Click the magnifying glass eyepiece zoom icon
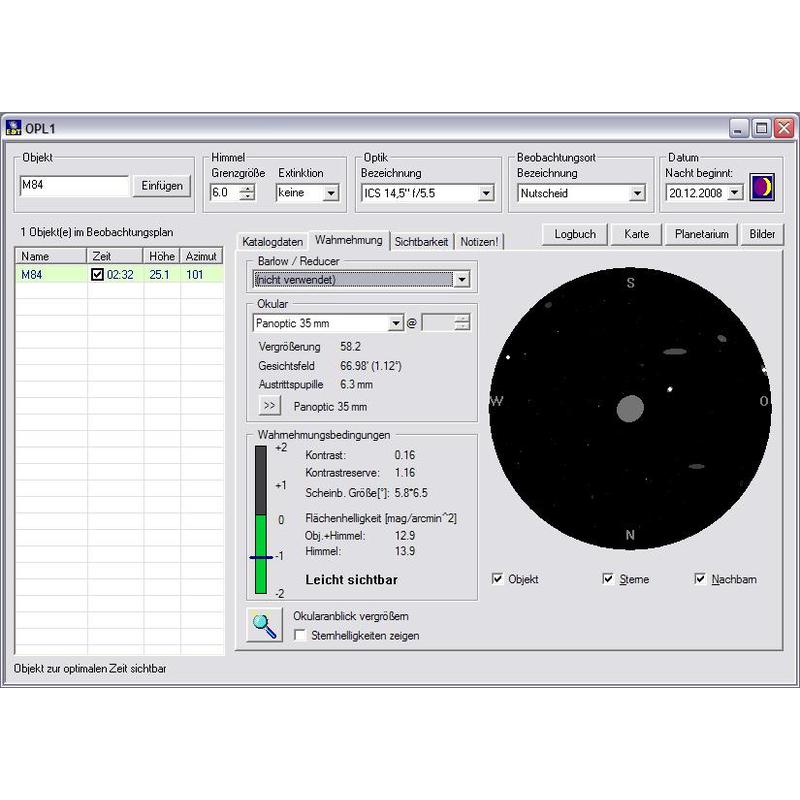 [x=265, y=625]
